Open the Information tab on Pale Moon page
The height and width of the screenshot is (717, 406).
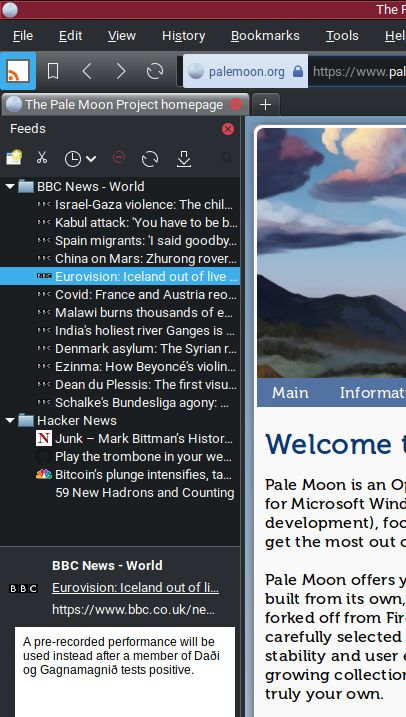pos(373,393)
